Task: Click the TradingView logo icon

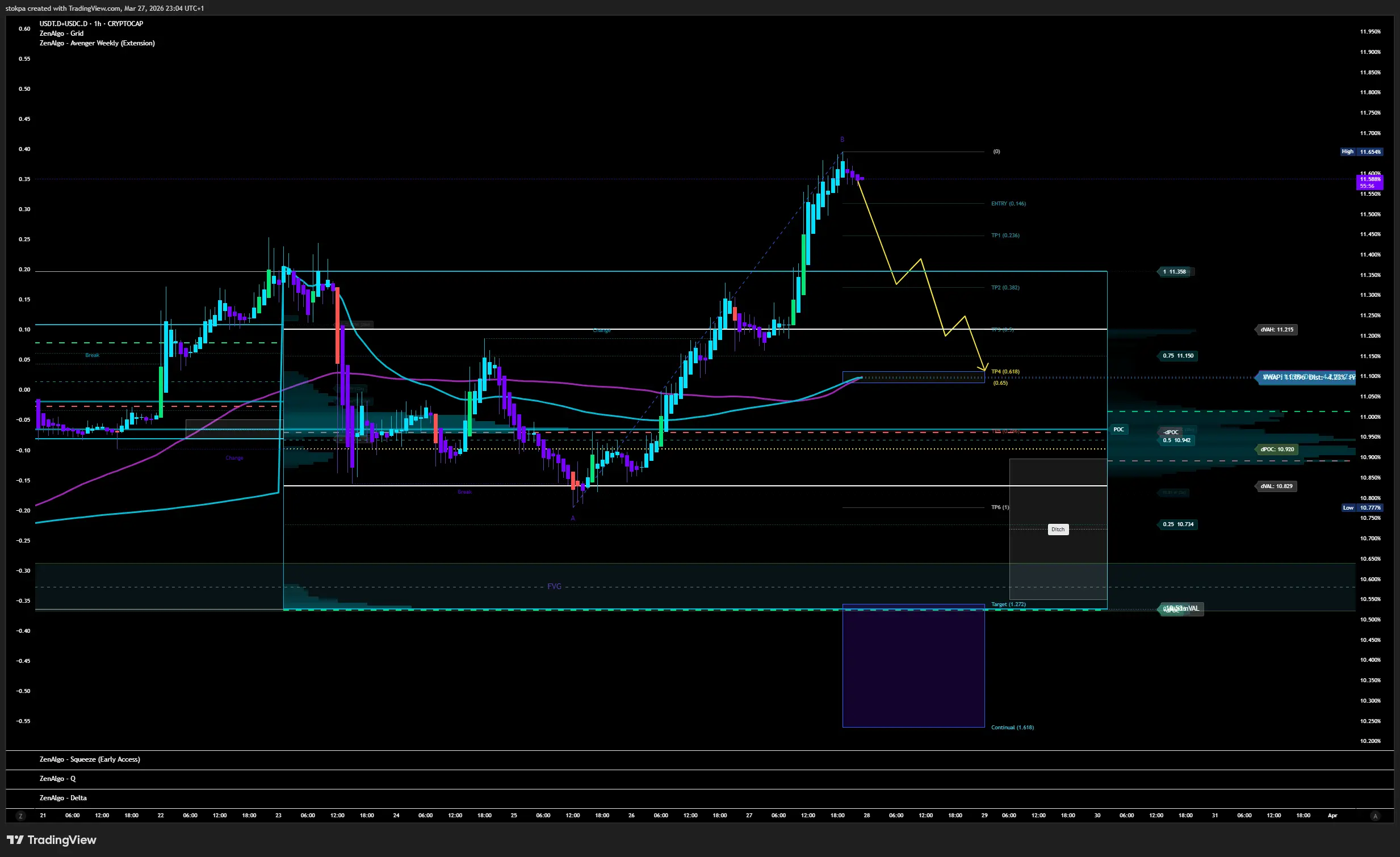Action: click(15, 840)
